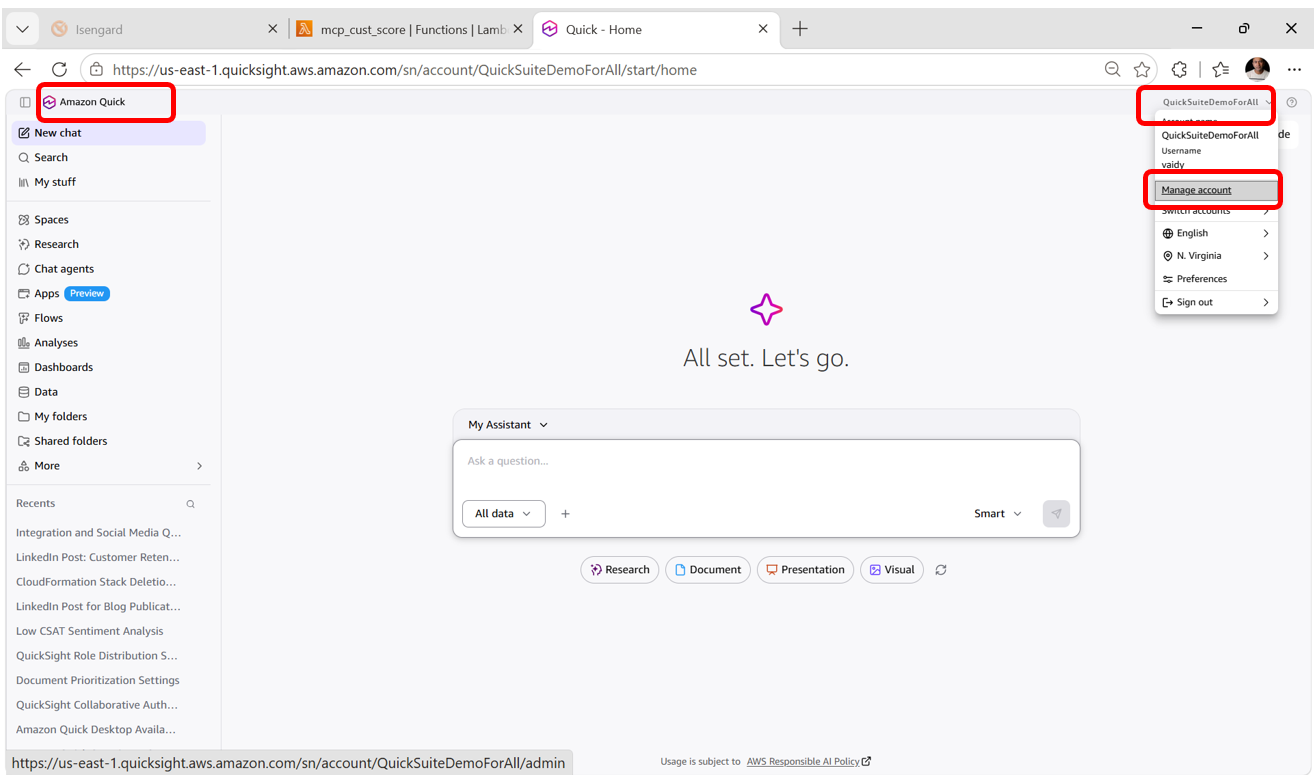
Task: Close the Quick - Home browser tab
Action: (763, 29)
